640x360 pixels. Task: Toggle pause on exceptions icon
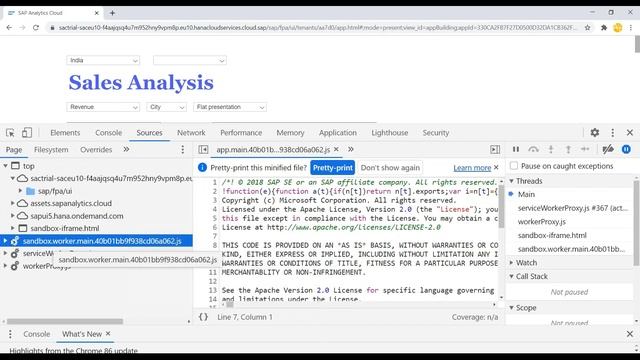(x=626, y=149)
